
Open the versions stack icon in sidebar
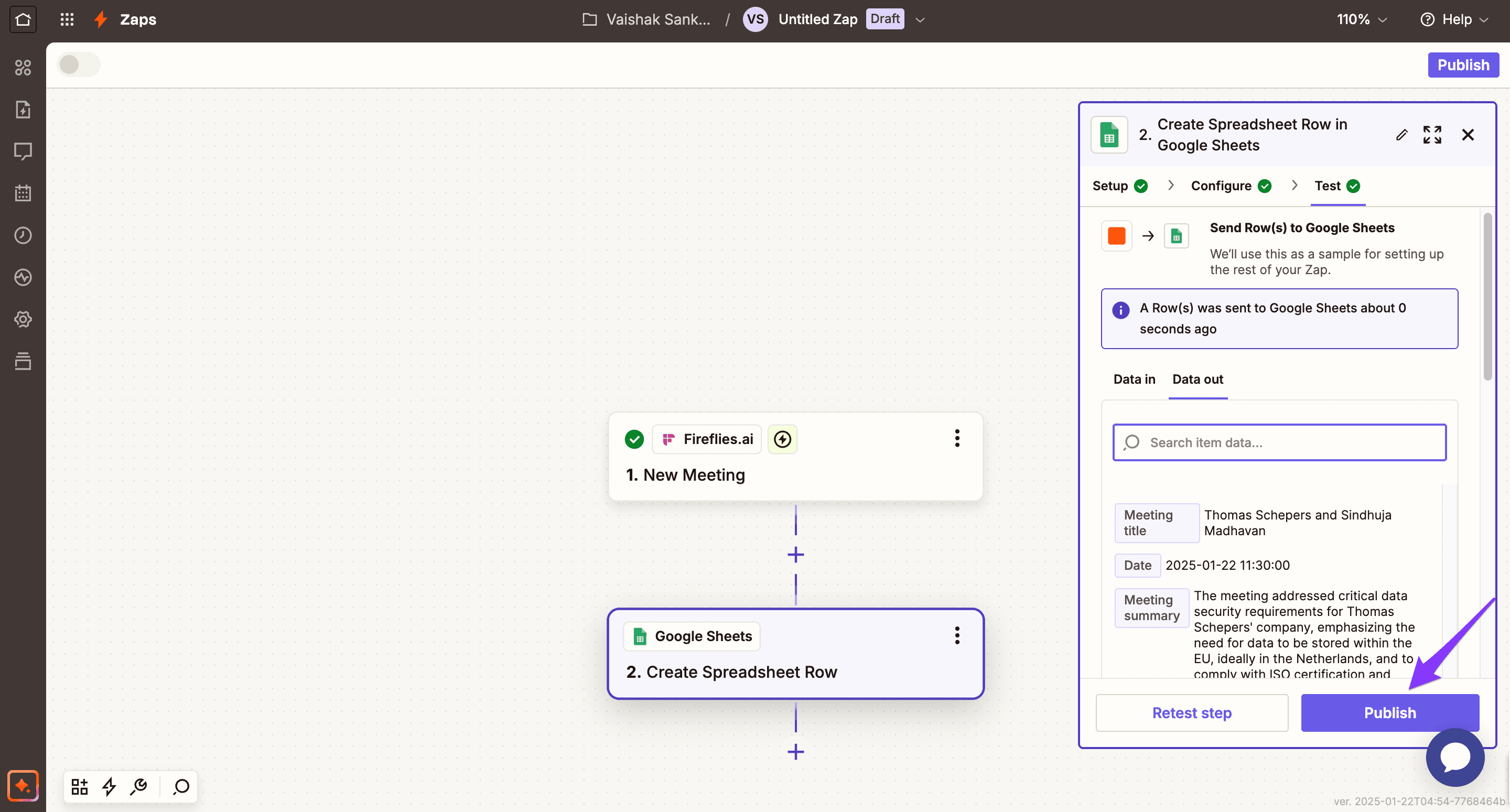point(23,361)
